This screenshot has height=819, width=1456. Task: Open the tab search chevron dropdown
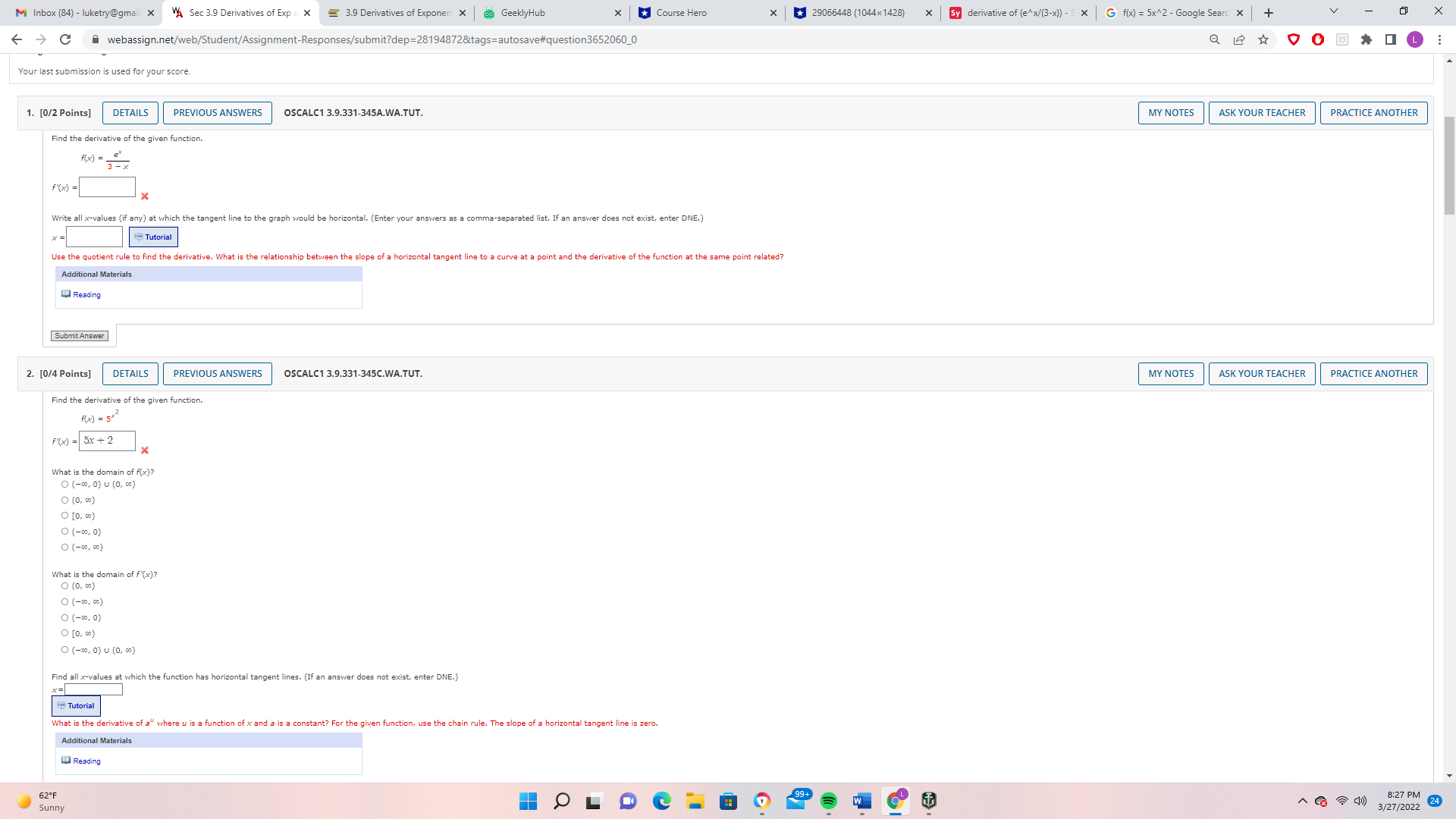[1334, 11]
